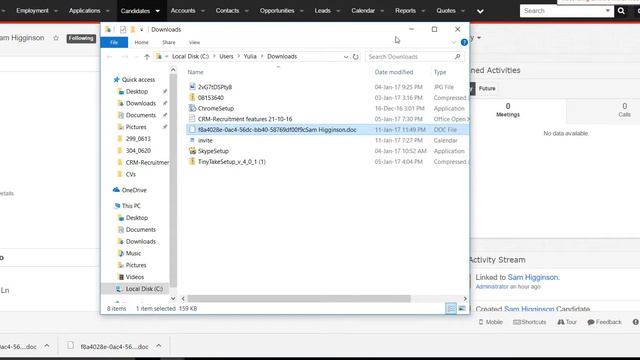Open the Share ribbon tab
640x360 pixels.
coord(169,42)
